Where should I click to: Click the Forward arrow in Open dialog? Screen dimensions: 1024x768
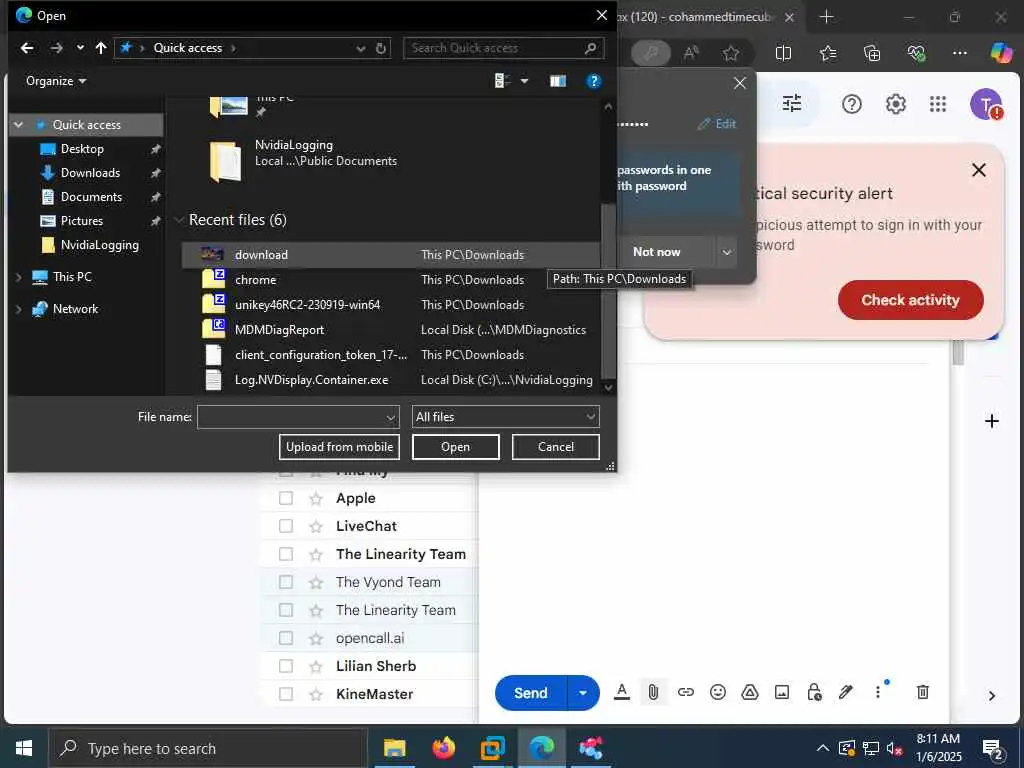click(x=57, y=48)
